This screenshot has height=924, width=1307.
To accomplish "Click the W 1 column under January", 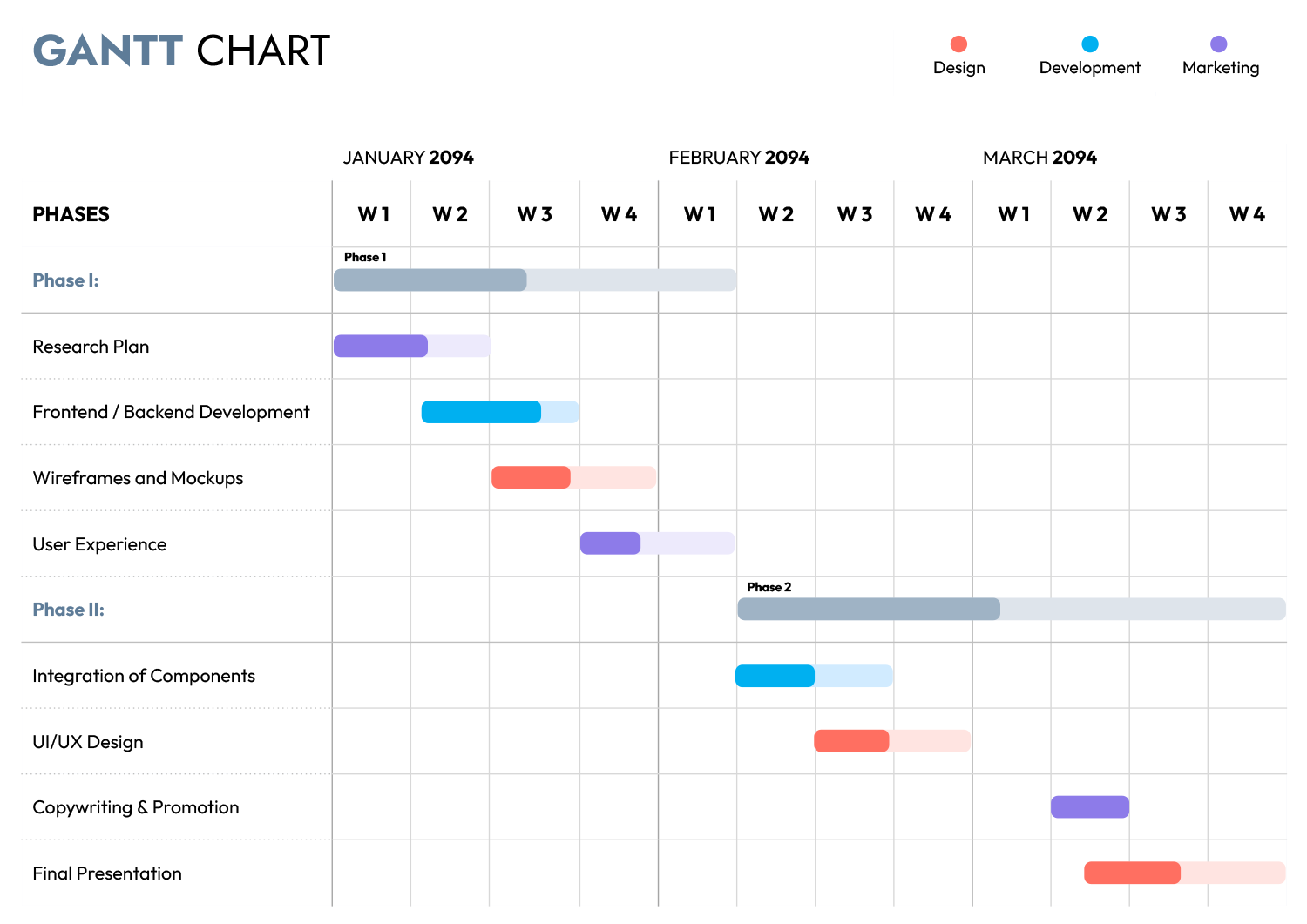I will pos(372,214).
